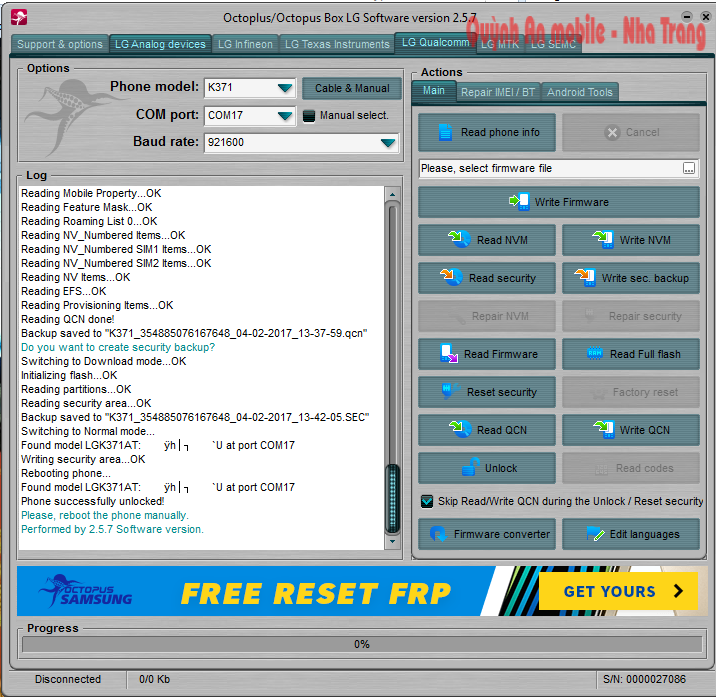This screenshot has width=716, height=697.
Task: Click the Reset security icon
Action: pos(450,391)
